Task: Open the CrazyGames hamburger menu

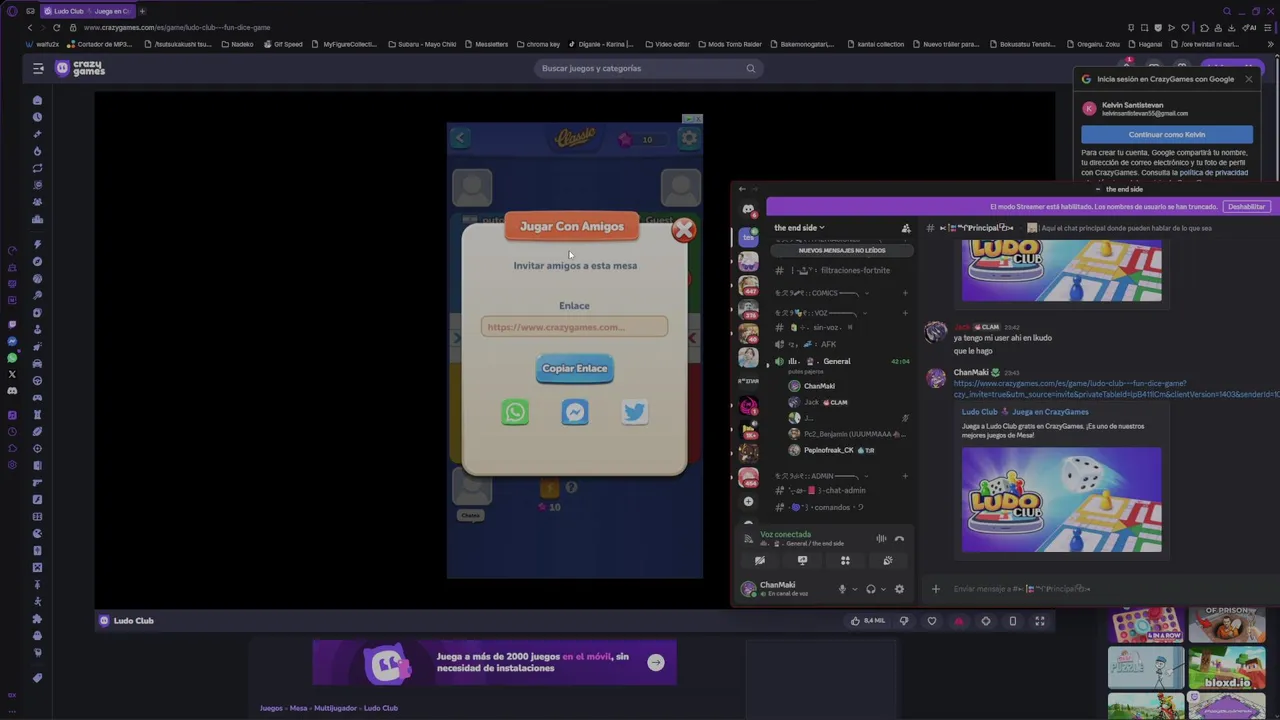Action: click(x=38, y=68)
